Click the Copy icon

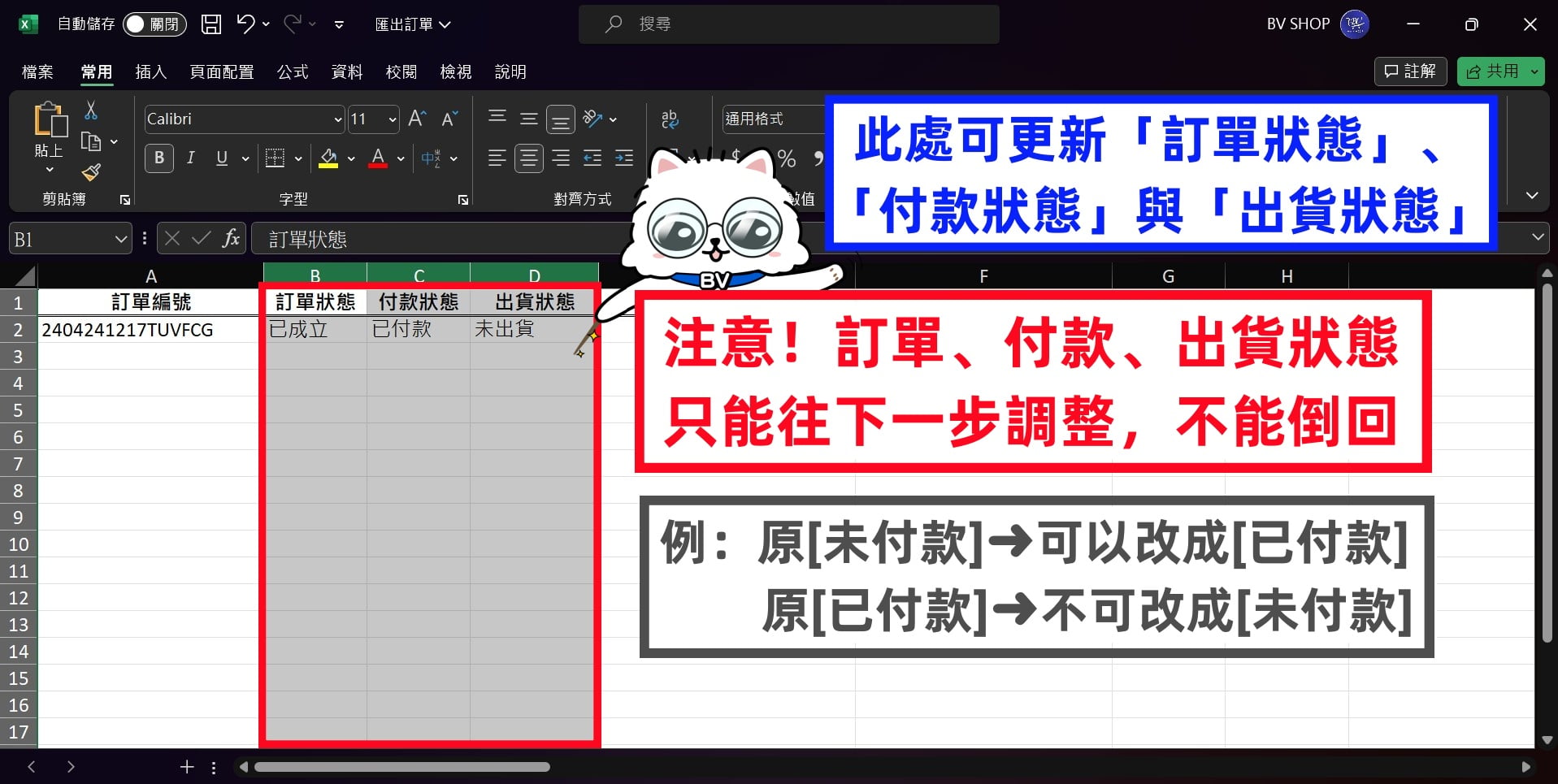pyautogui.click(x=91, y=141)
